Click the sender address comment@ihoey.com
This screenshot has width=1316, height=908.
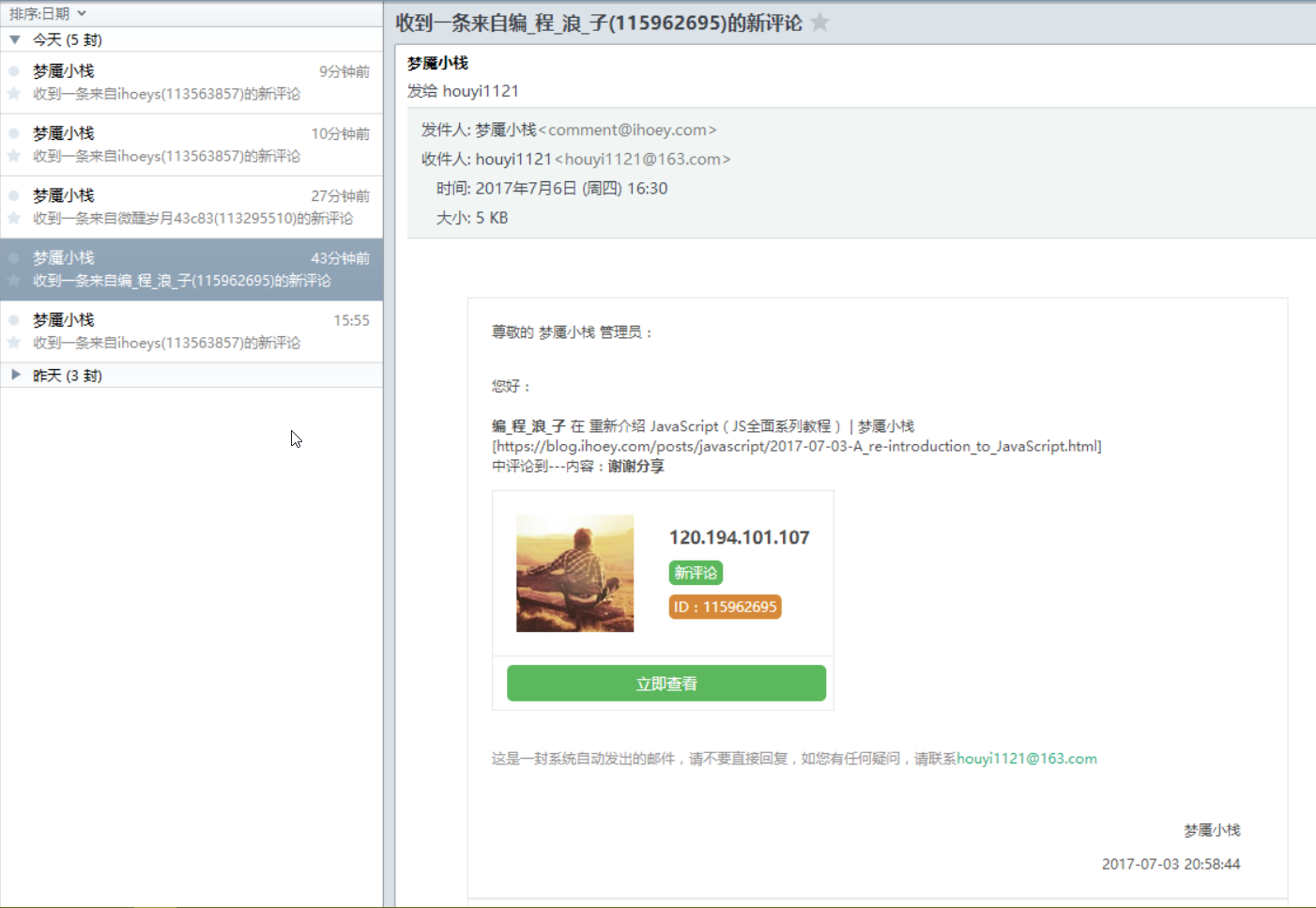click(627, 130)
